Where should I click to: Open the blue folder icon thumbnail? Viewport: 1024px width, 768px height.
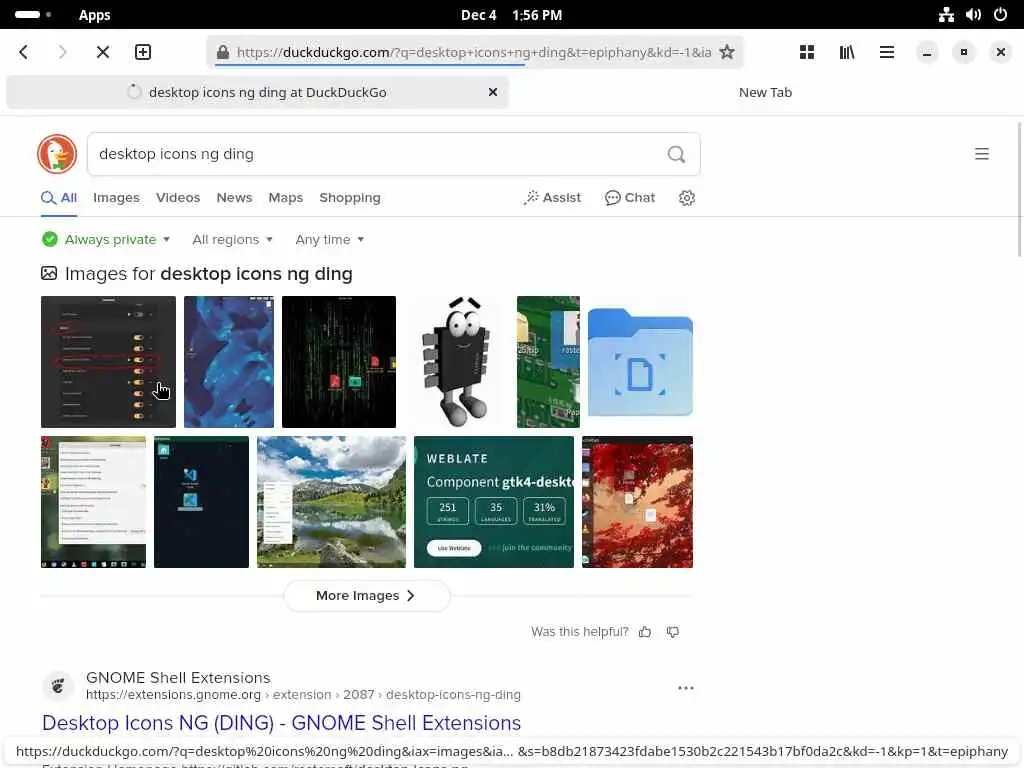(x=641, y=362)
